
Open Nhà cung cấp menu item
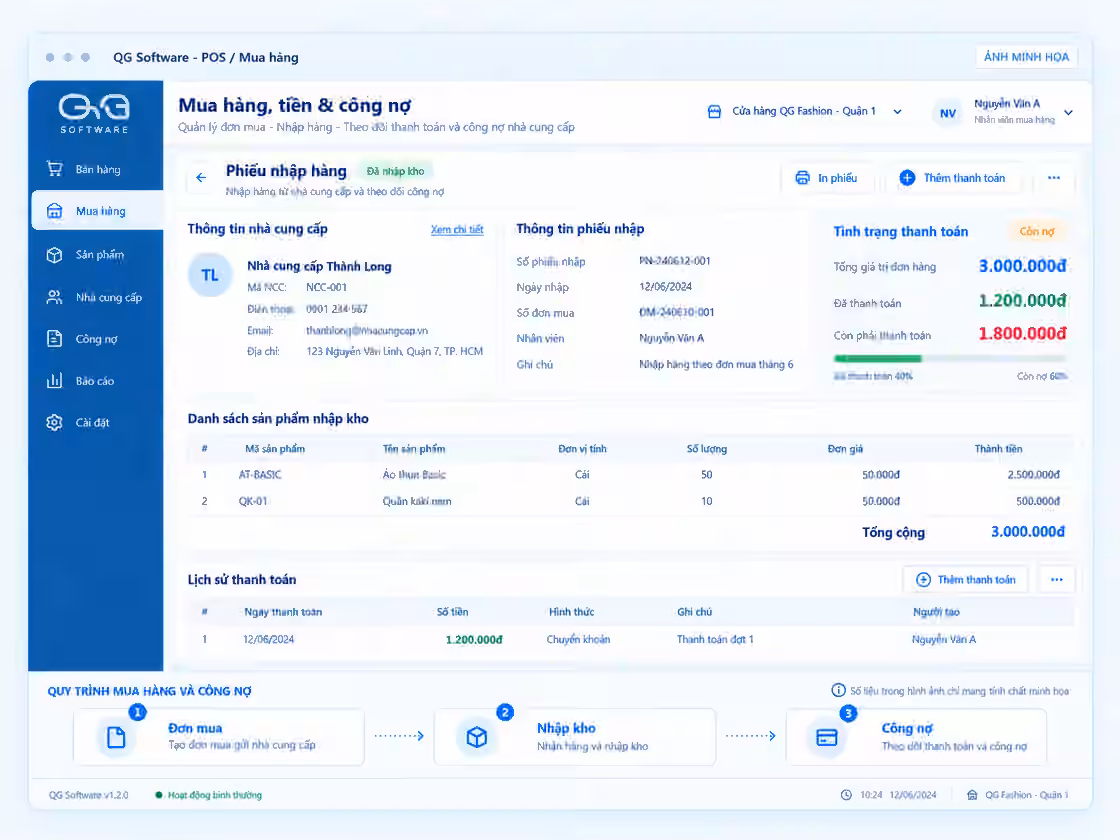96,297
